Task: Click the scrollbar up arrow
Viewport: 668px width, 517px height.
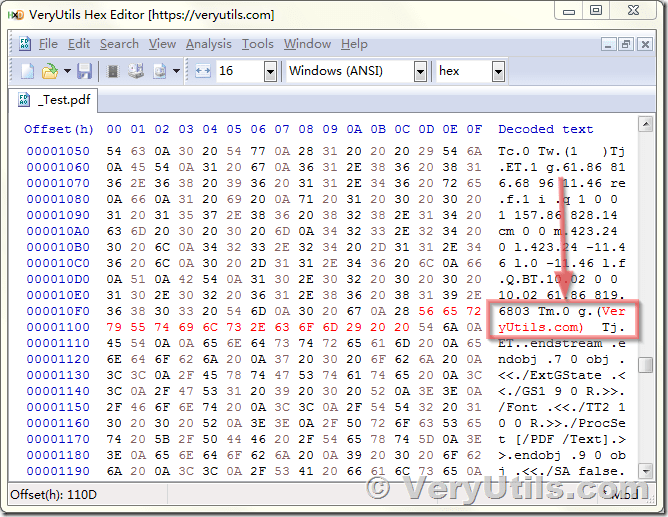Action: 646,124
